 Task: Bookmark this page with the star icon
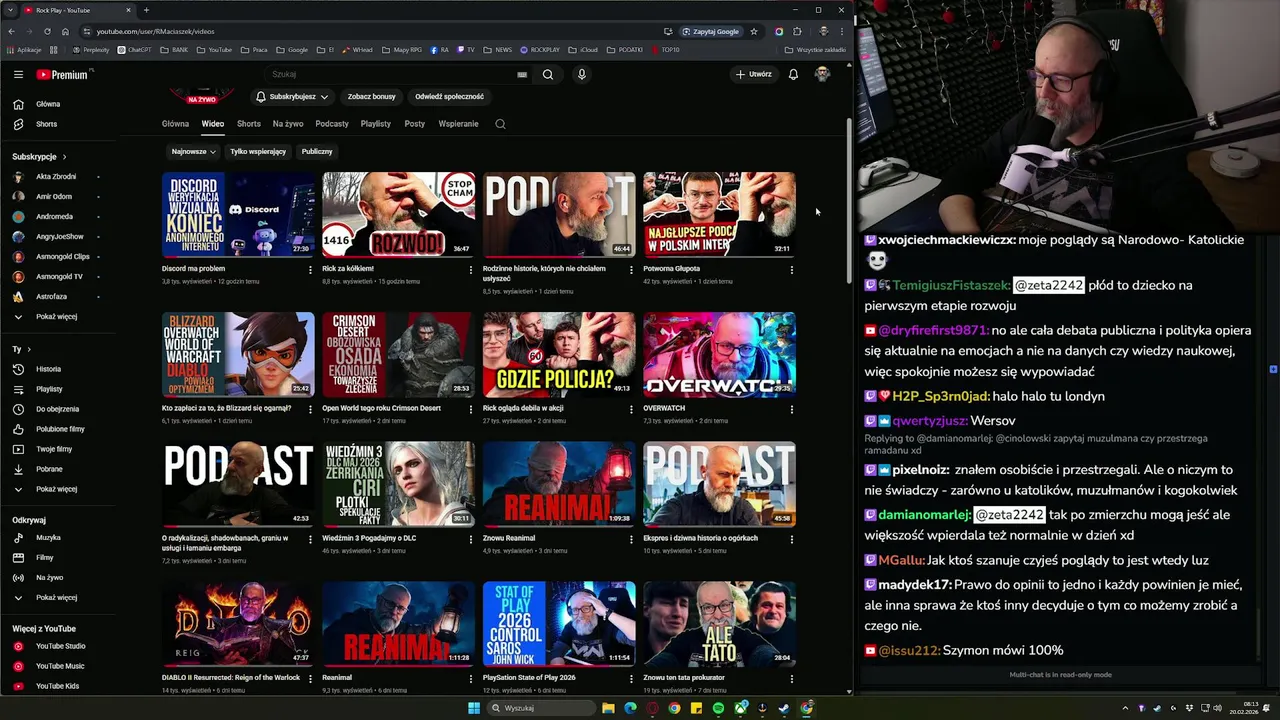pyautogui.click(x=754, y=31)
